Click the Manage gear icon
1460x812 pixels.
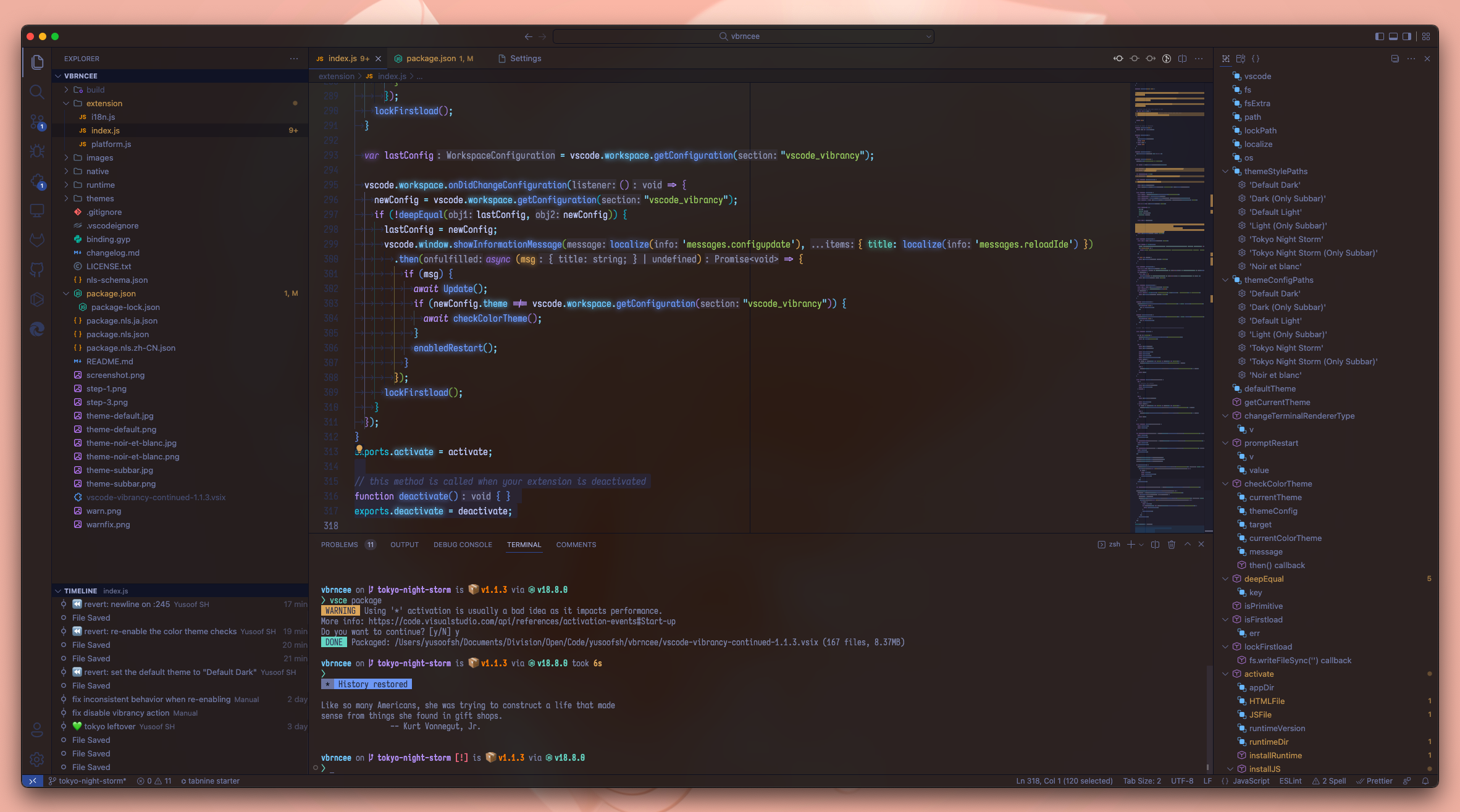(x=36, y=759)
